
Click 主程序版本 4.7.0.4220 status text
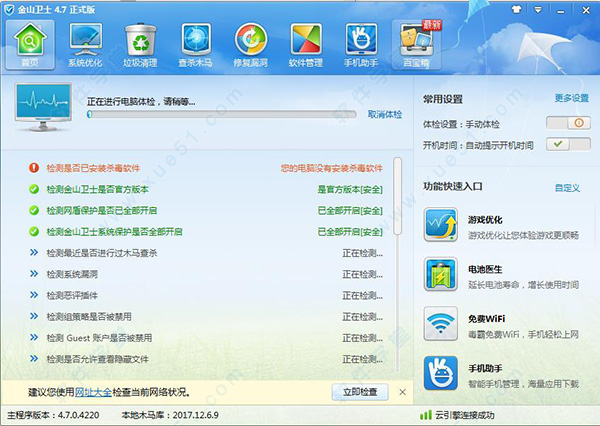[x=53, y=415]
